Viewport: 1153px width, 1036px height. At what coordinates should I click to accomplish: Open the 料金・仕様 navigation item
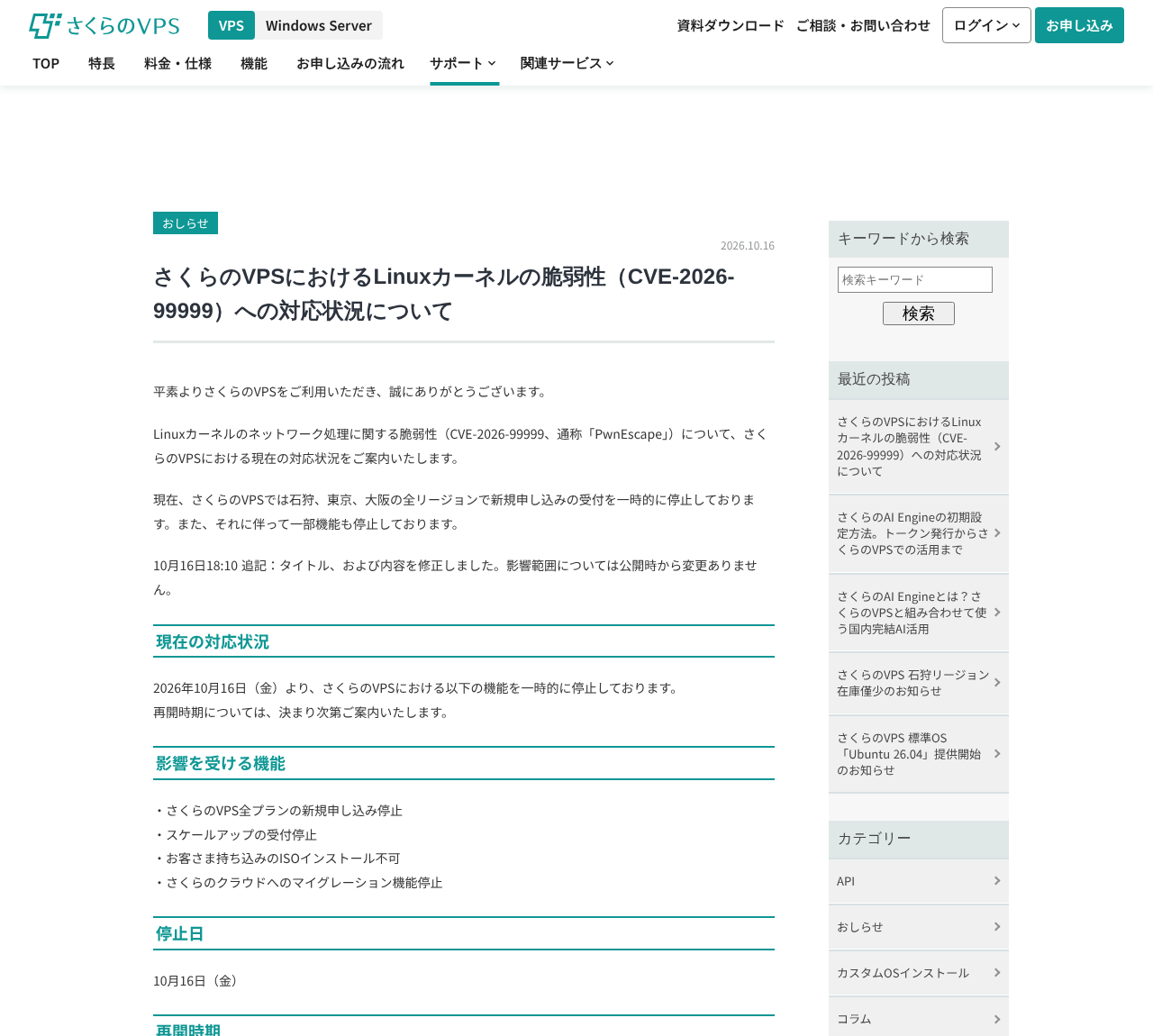point(177,63)
